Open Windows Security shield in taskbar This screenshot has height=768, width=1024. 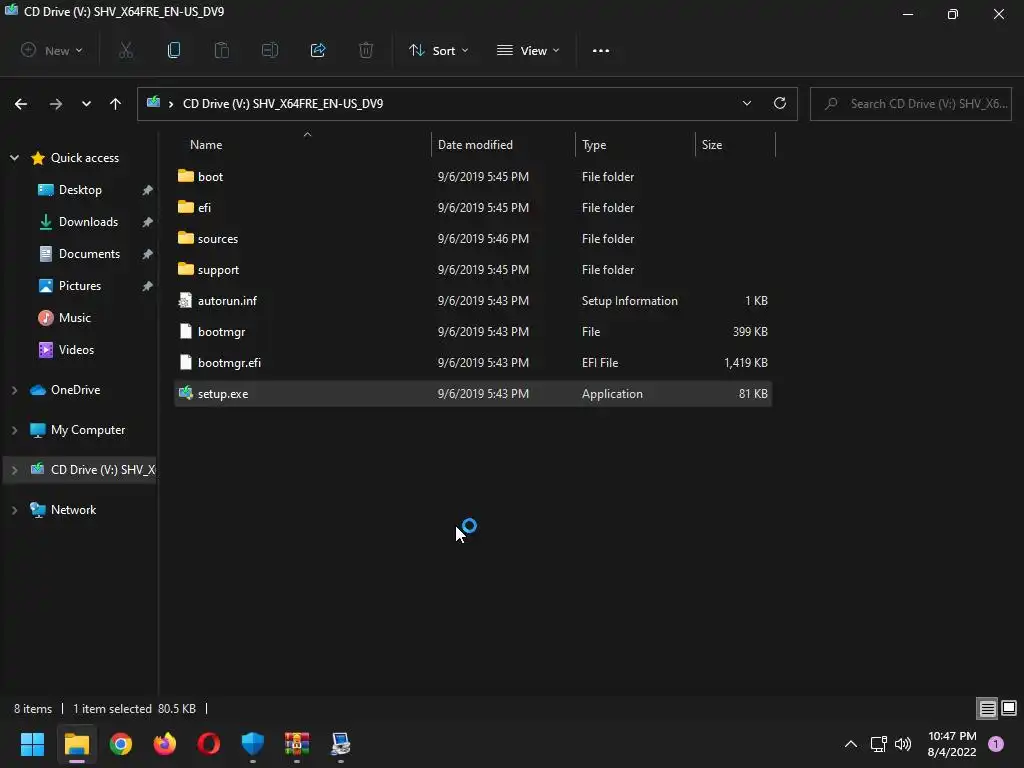[253, 744]
